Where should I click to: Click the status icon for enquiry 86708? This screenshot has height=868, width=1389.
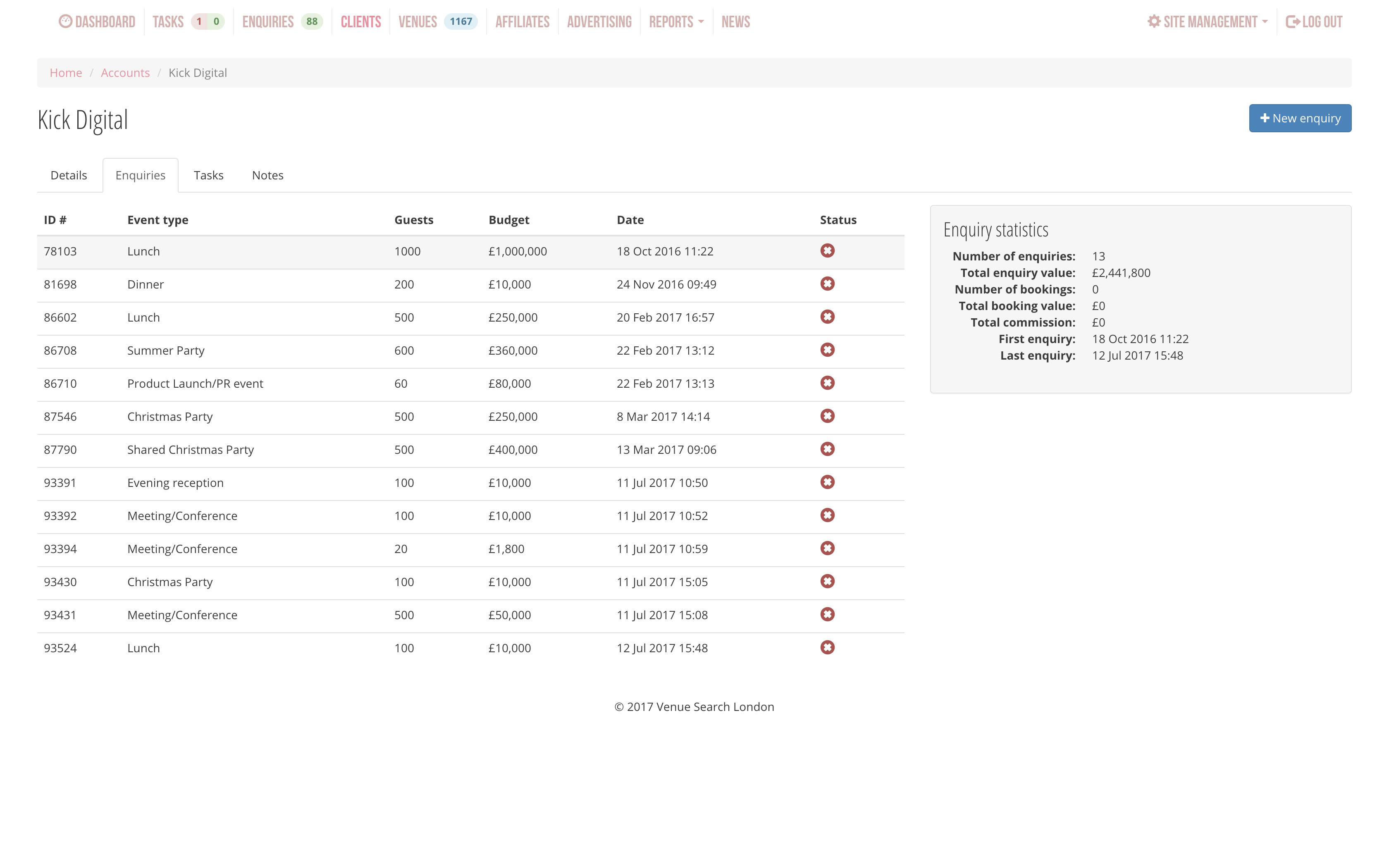827,350
